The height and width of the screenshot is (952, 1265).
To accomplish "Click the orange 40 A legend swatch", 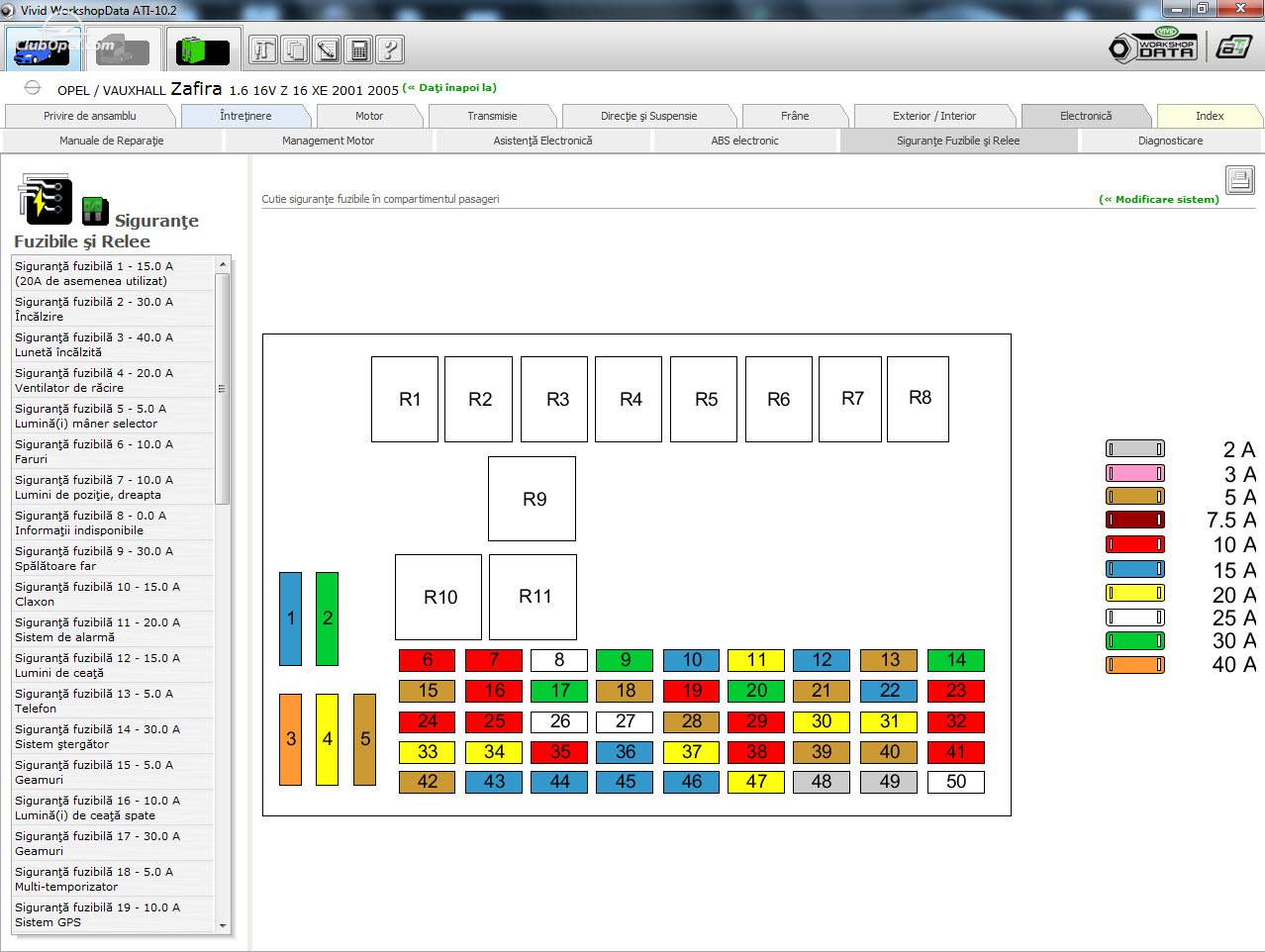I will click(x=1135, y=665).
